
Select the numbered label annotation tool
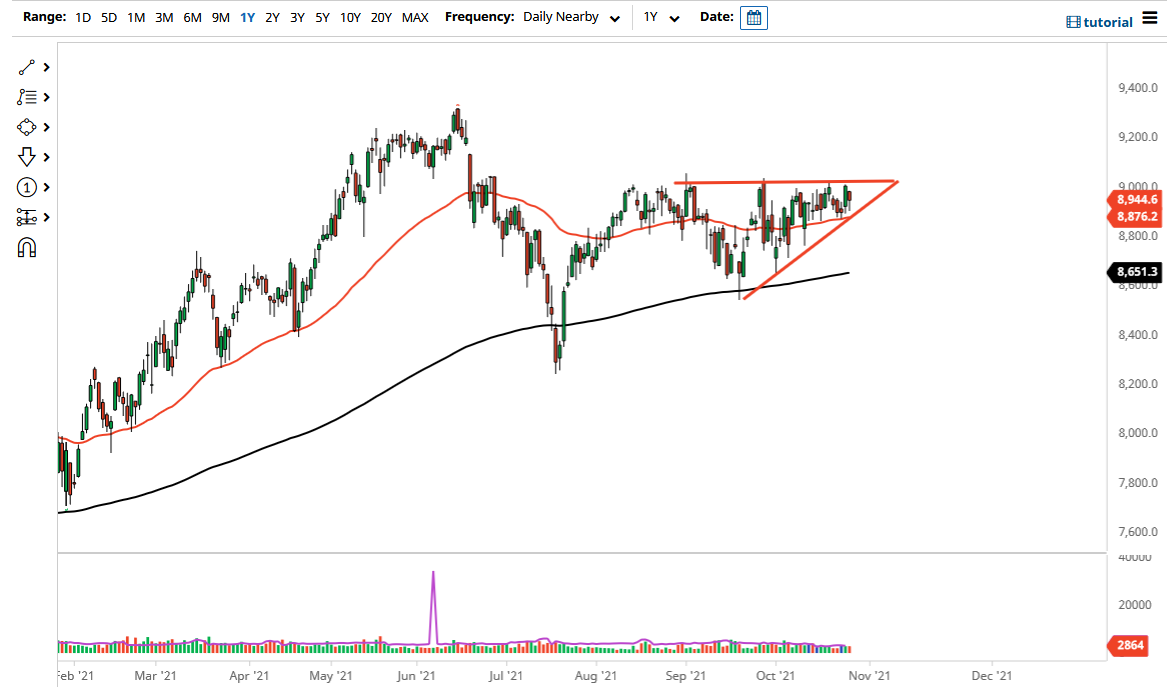pyautogui.click(x=26, y=187)
